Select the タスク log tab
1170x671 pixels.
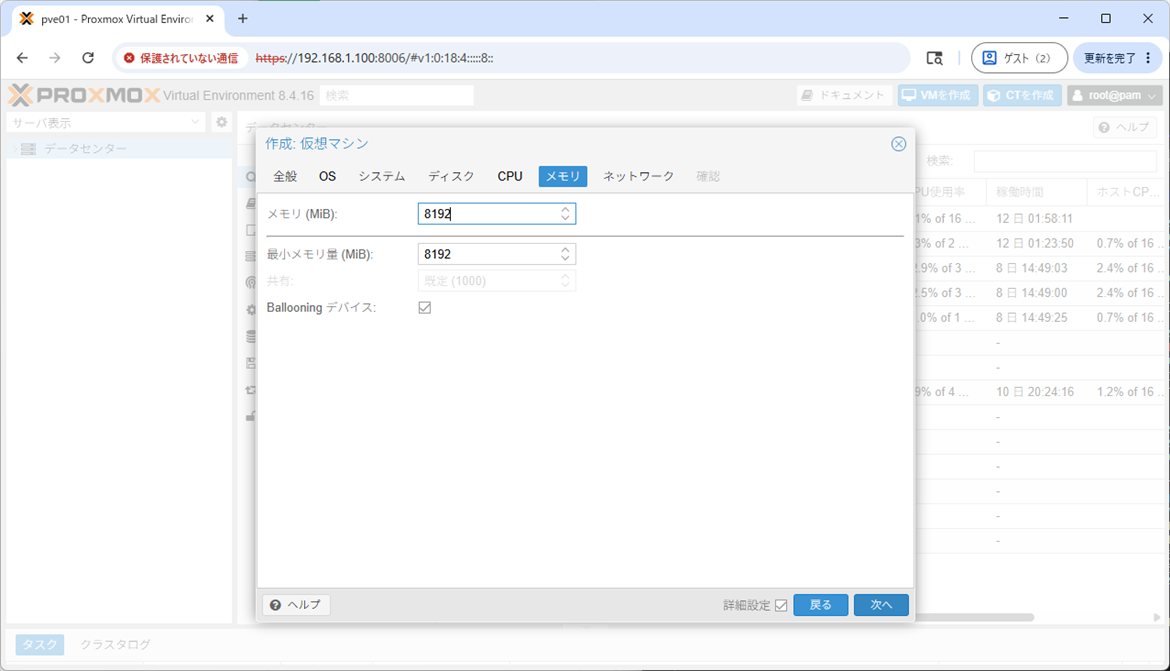(40, 644)
